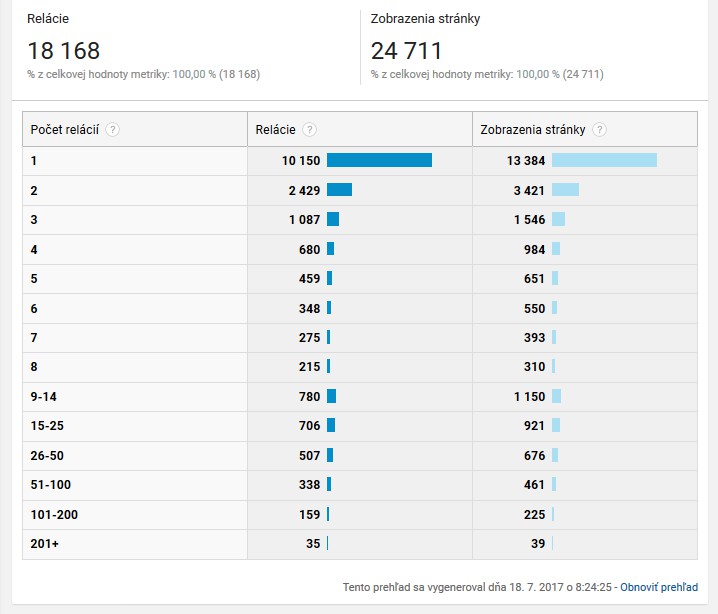
Task: Click the sessions value 338
Action: click(310, 484)
